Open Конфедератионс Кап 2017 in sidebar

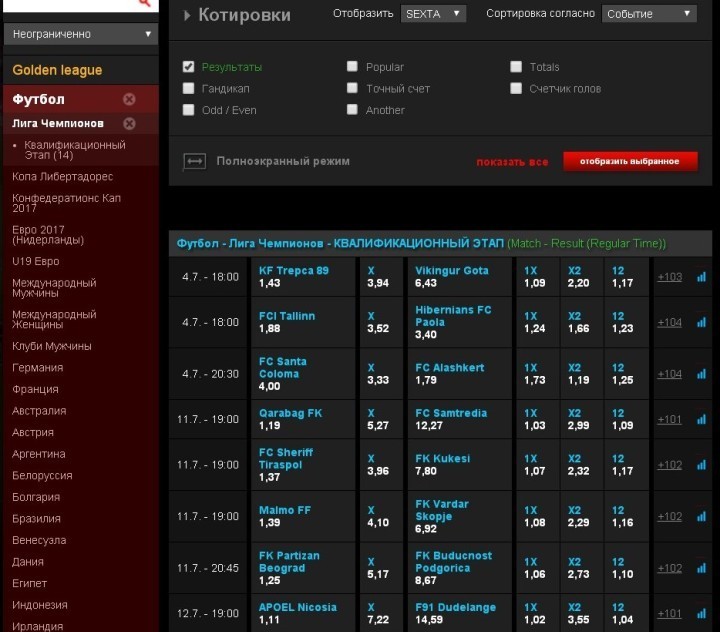tap(67, 203)
